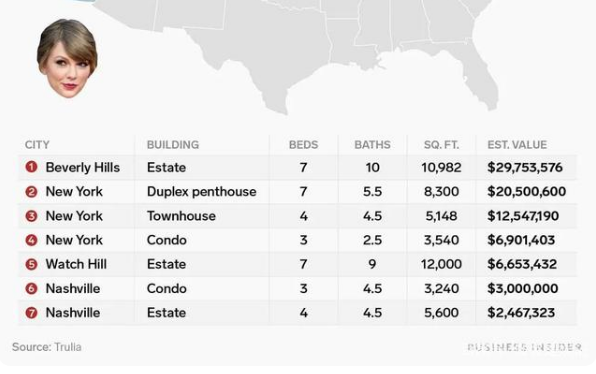The width and height of the screenshot is (596, 374).
Task: Click the Source: Trulla text
Action: point(46,347)
